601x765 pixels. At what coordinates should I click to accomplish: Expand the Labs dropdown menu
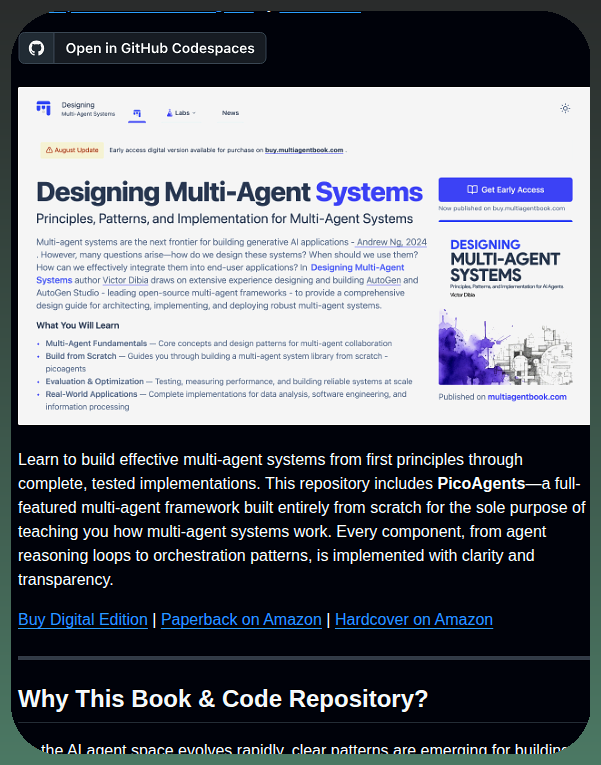point(181,113)
